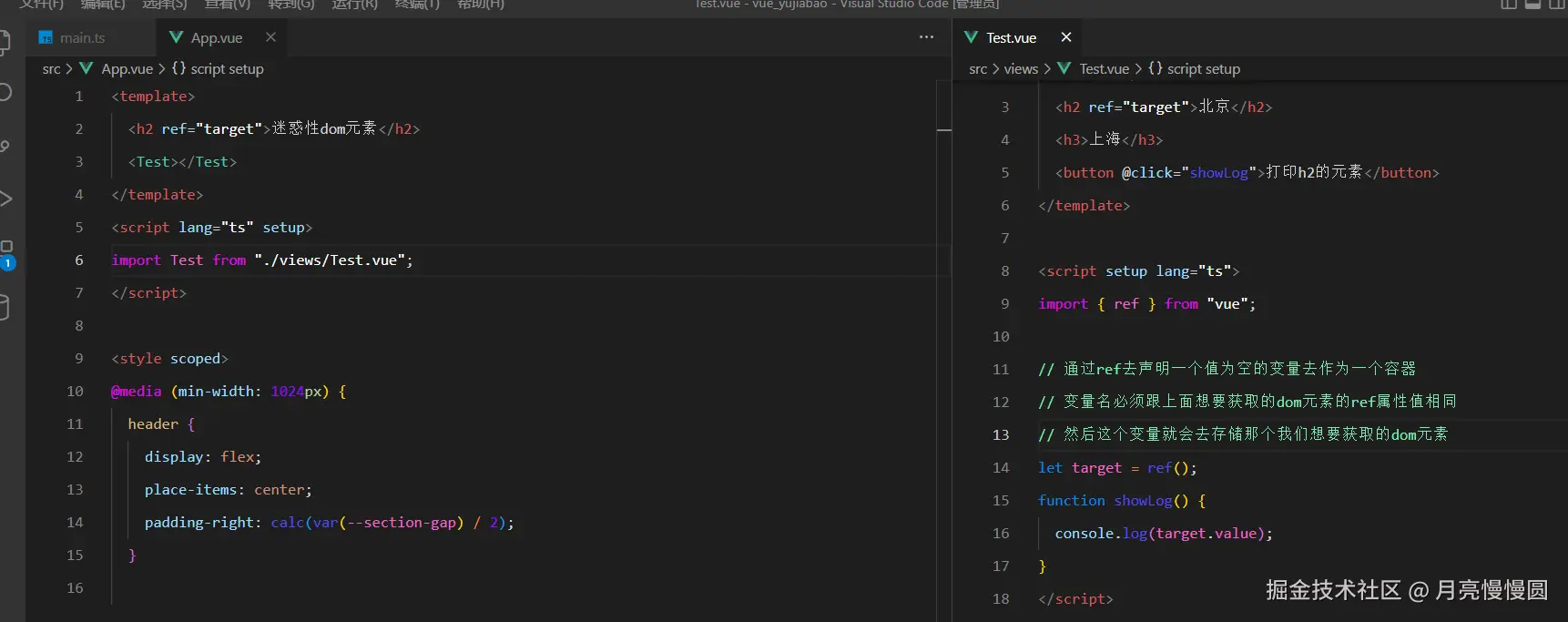Toggle the bottom panel layout button

click(1532, 5)
